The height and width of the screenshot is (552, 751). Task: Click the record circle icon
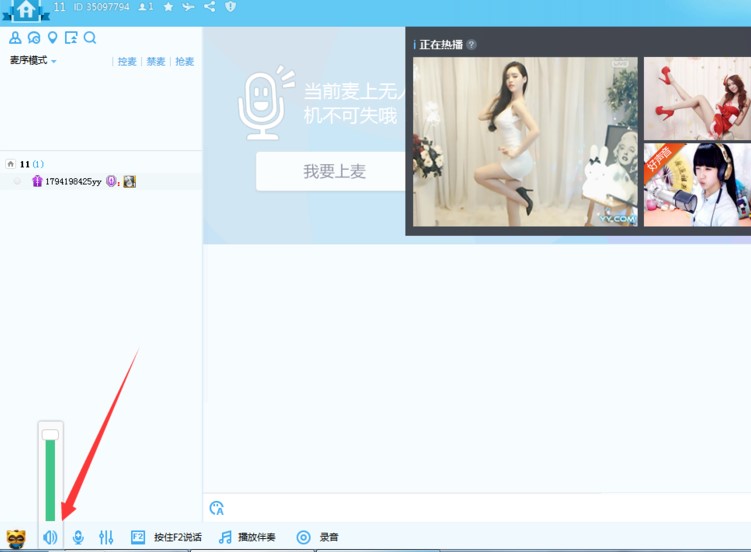click(x=303, y=537)
